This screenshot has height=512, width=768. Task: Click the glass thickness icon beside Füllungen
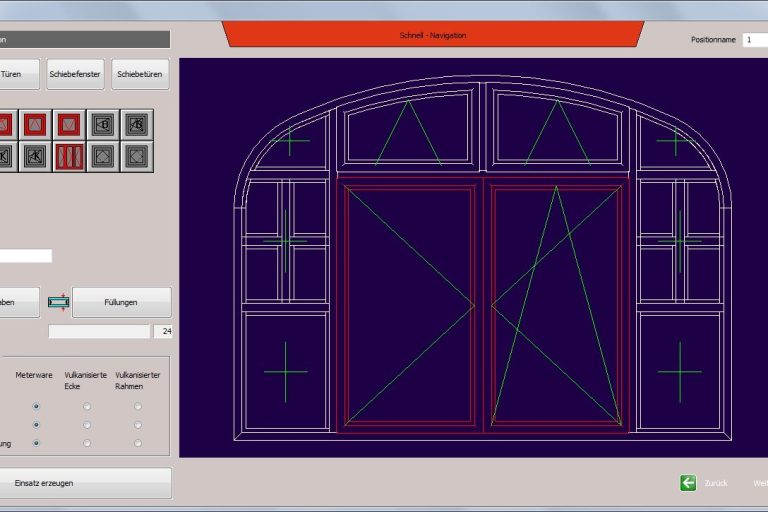tap(58, 301)
